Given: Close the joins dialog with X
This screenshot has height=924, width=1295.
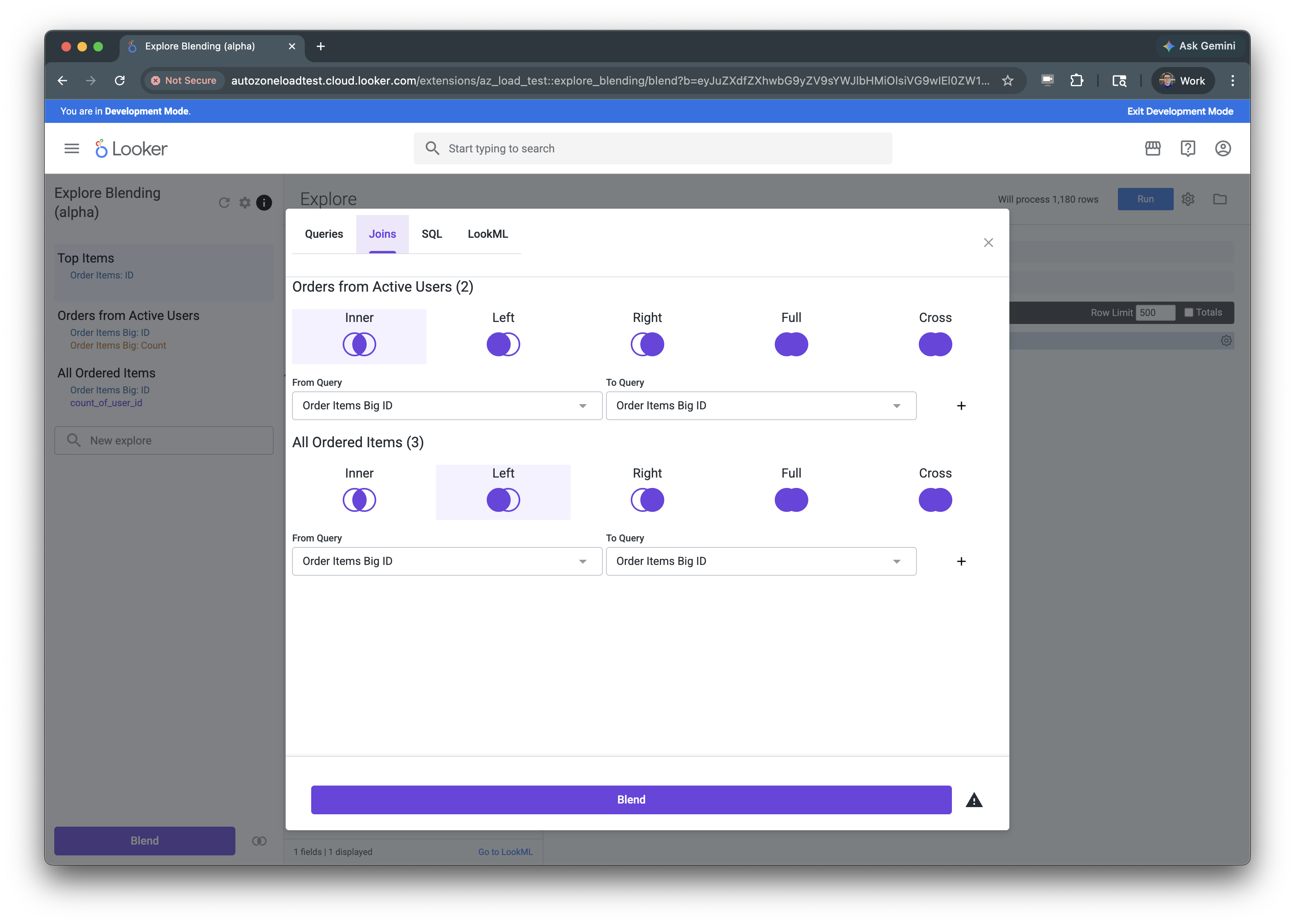Looking at the screenshot, I should 988,243.
